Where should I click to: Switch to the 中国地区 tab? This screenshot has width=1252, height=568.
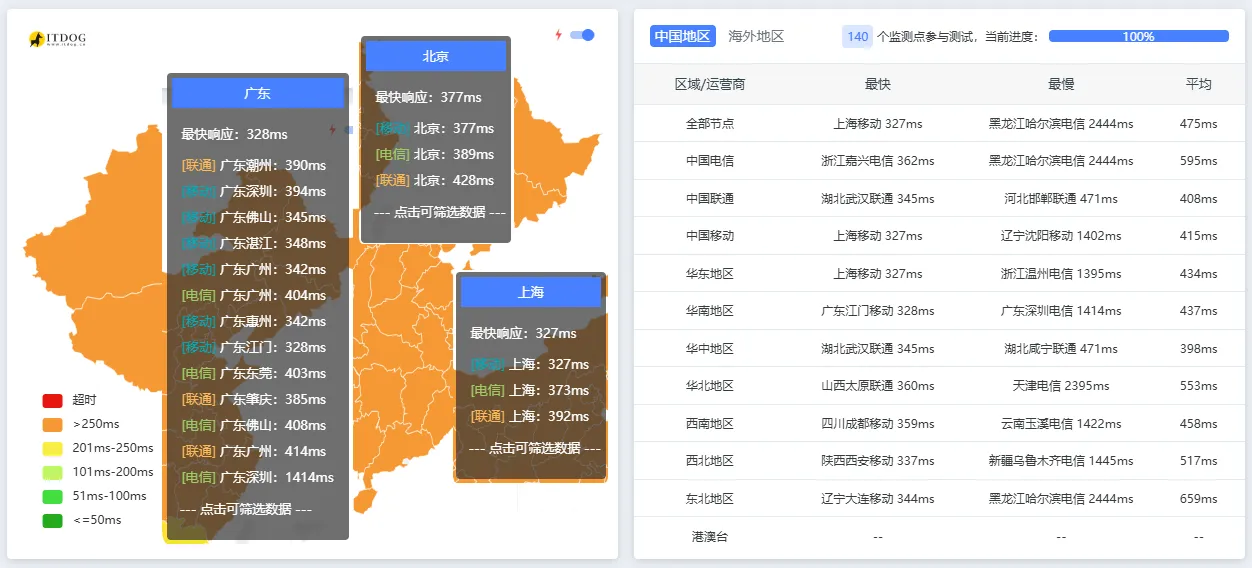(682, 36)
